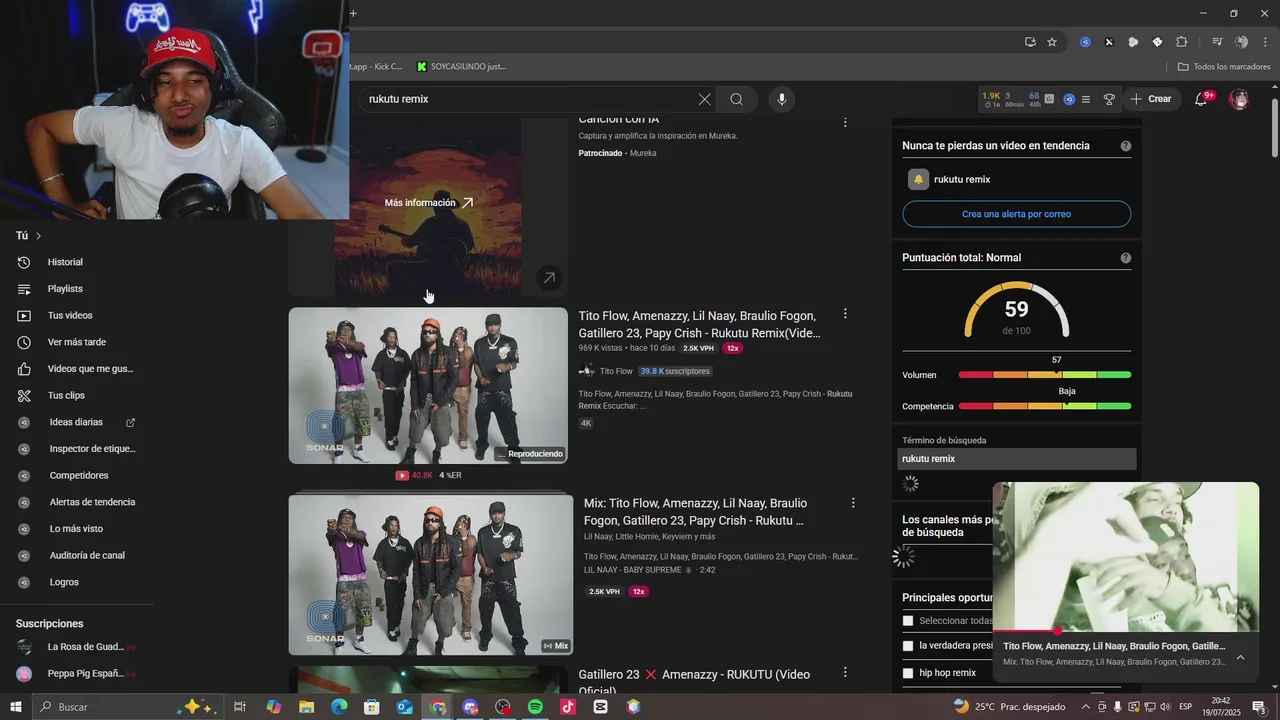The image size is (1280, 720).
Task: Tick the Seleccionar todas checkbox
Action: tap(908, 621)
